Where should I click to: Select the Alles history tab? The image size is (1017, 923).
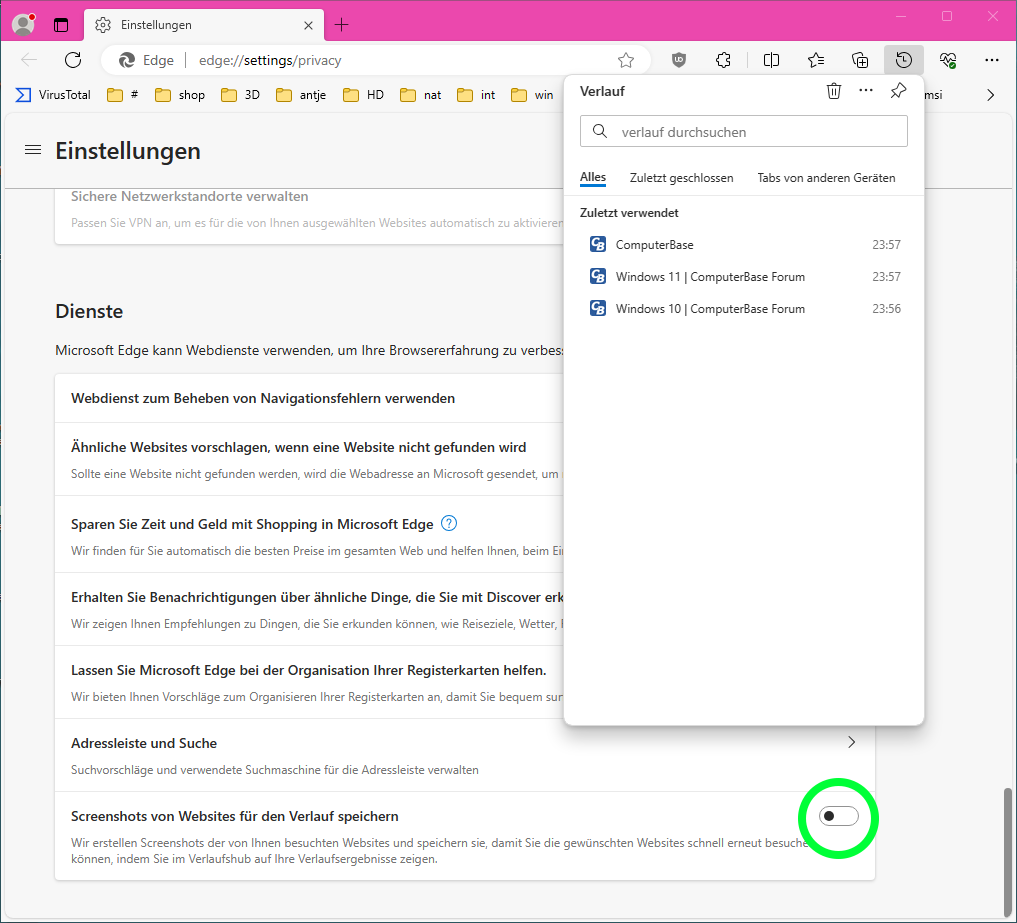coord(593,177)
